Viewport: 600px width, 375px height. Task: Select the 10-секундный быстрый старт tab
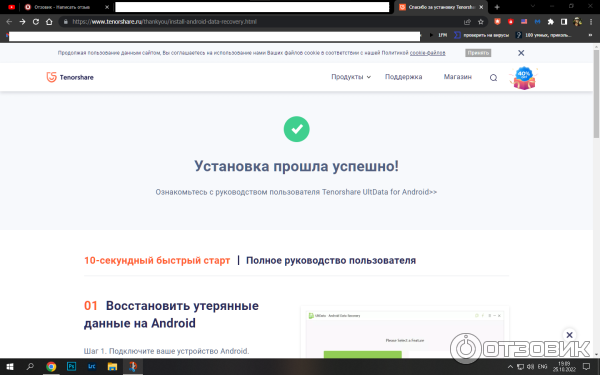click(157, 260)
